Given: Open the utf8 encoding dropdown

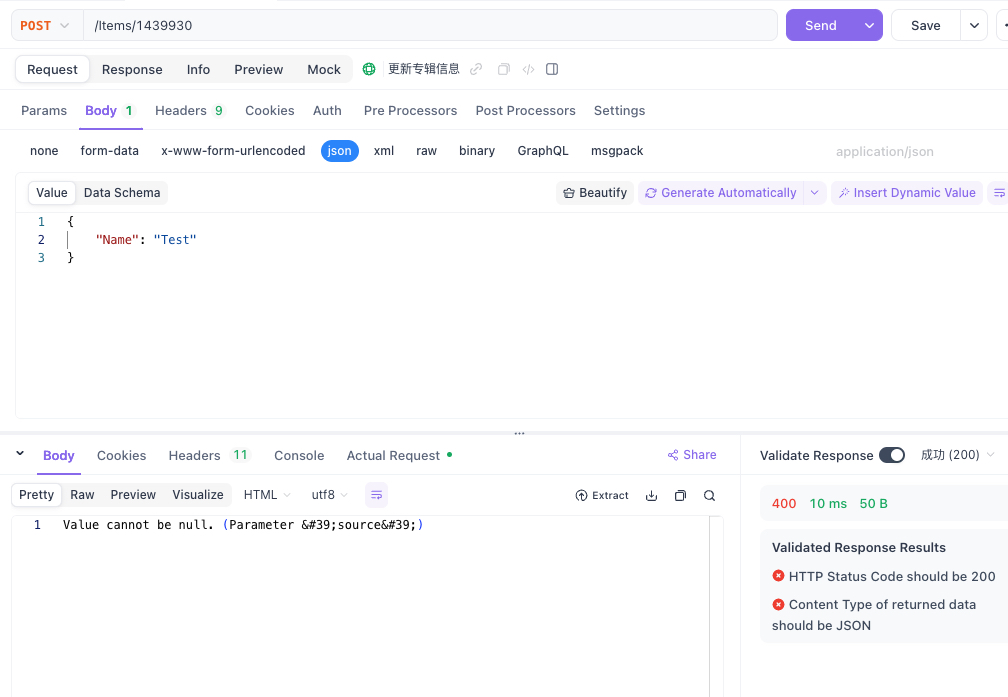Looking at the screenshot, I should tap(330, 495).
